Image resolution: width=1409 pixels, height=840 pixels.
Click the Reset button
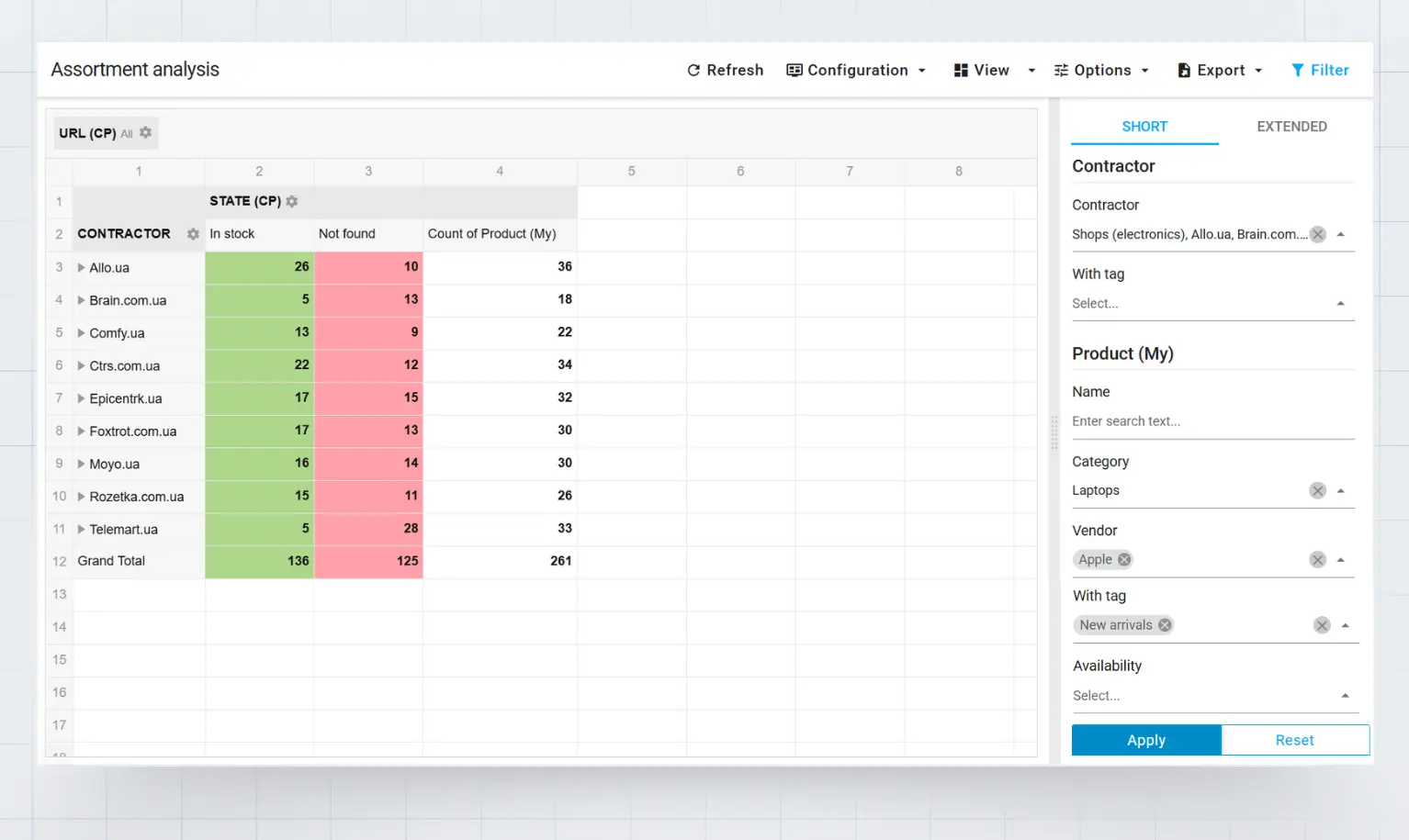pyautogui.click(x=1294, y=740)
